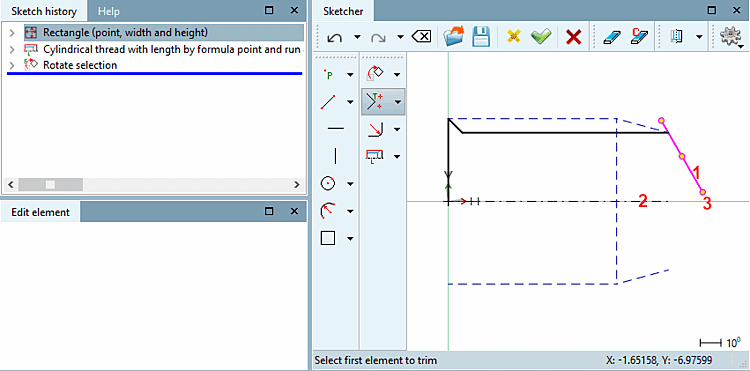Select the Rectangle tool icon
Screen dimensions: 750x371
point(328,238)
